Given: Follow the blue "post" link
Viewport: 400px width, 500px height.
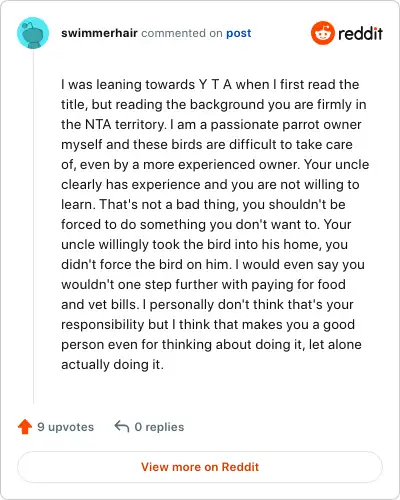Looking at the screenshot, I should (239, 33).
